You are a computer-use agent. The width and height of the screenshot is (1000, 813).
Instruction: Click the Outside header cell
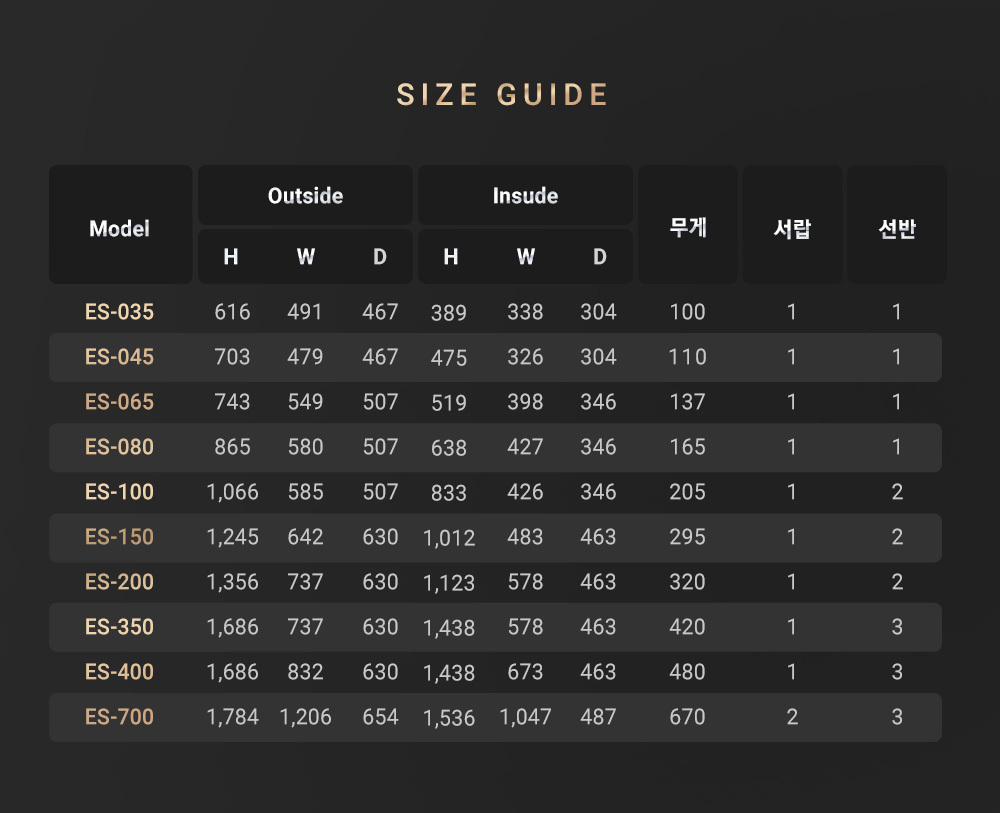[305, 196]
